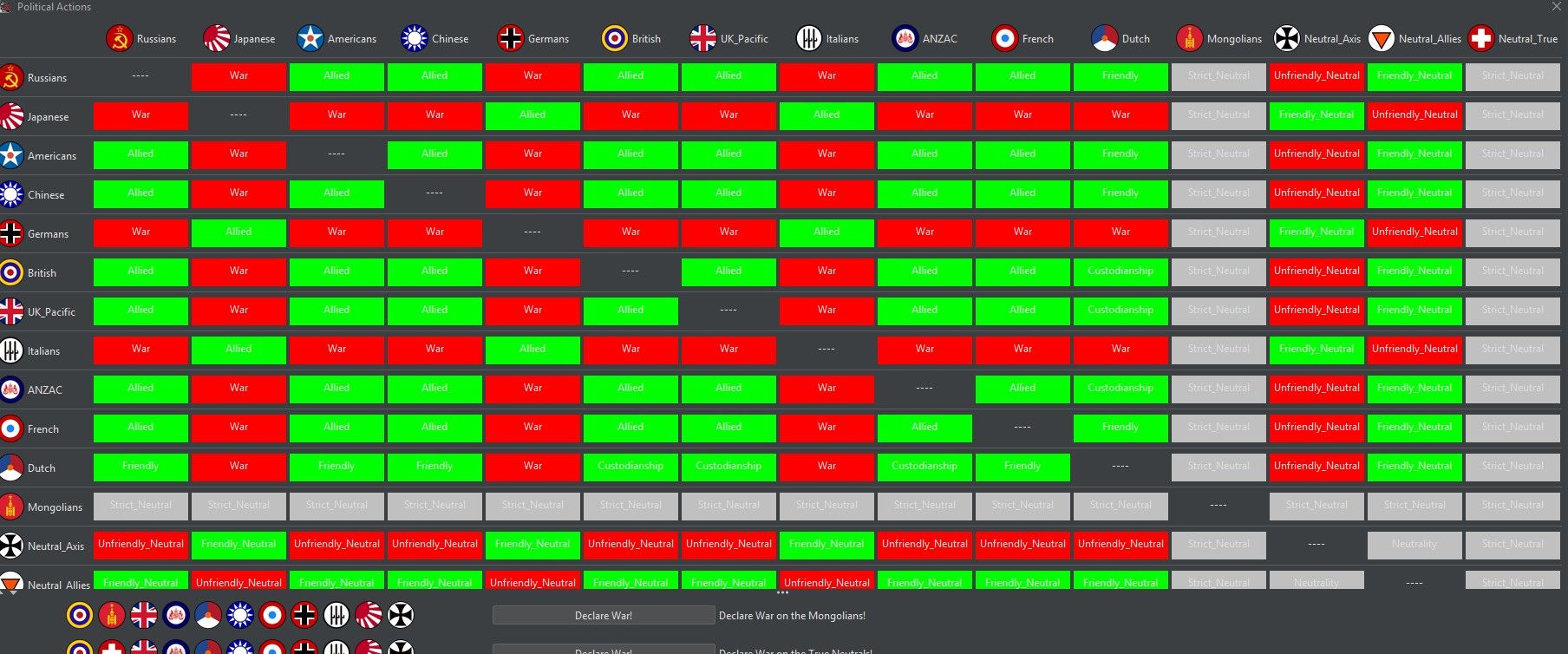Click the ANZAC column header icon

pyautogui.click(x=905, y=38)
